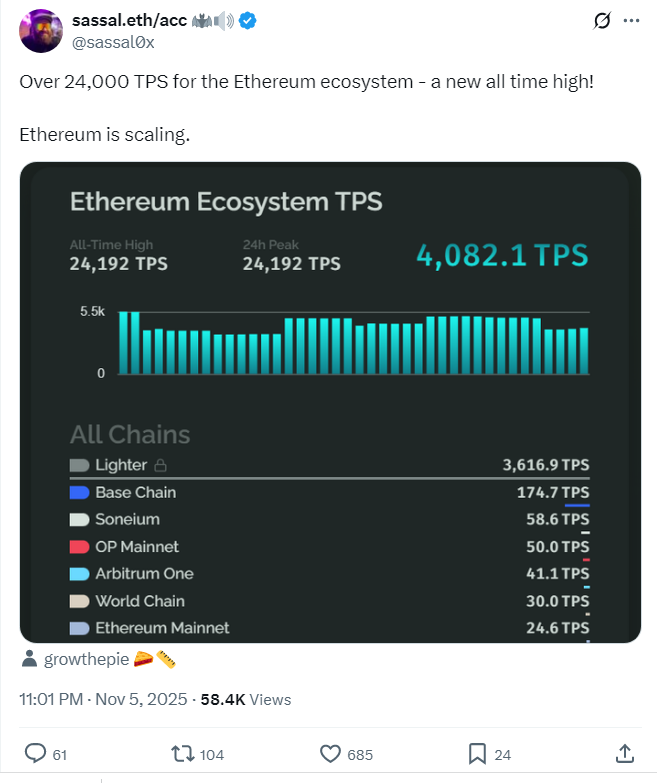Click the reply comment icon
This screenshot has height=783, width=657.
(35, 753)
